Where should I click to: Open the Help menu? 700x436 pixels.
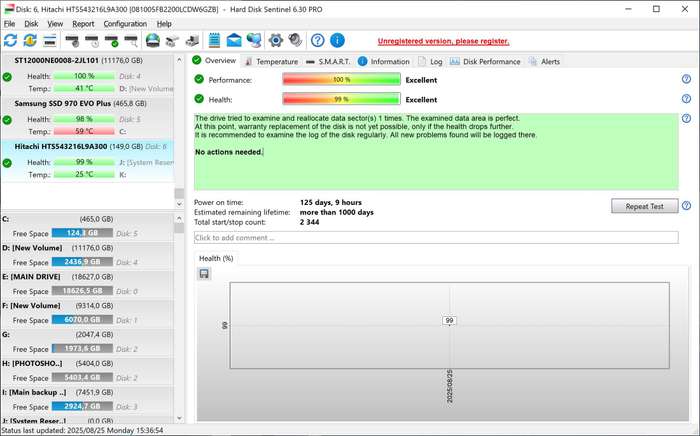(x=164, y=24)
